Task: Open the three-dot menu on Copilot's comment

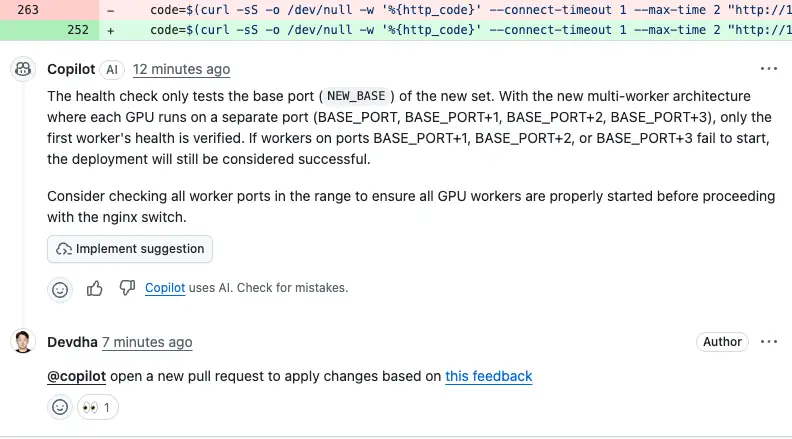Action: coord(768,69)
